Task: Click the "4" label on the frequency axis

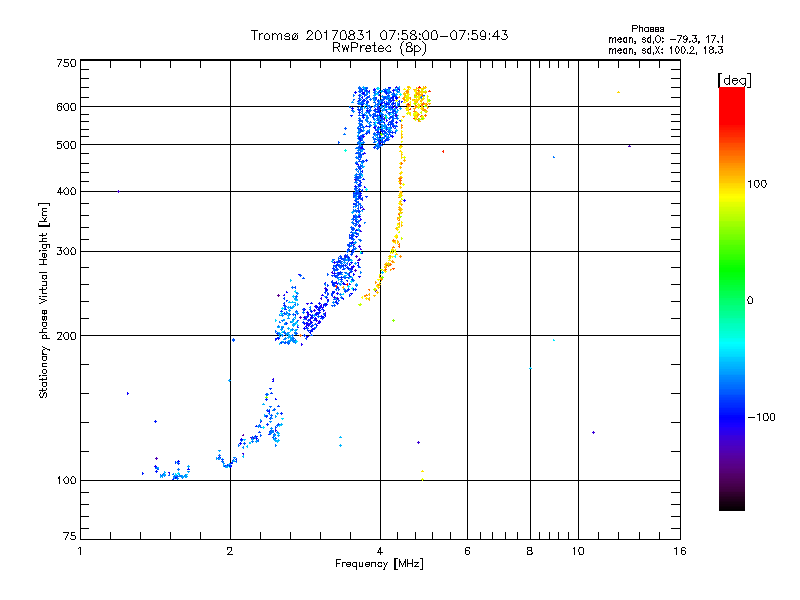Action: [x=380, y=551]
